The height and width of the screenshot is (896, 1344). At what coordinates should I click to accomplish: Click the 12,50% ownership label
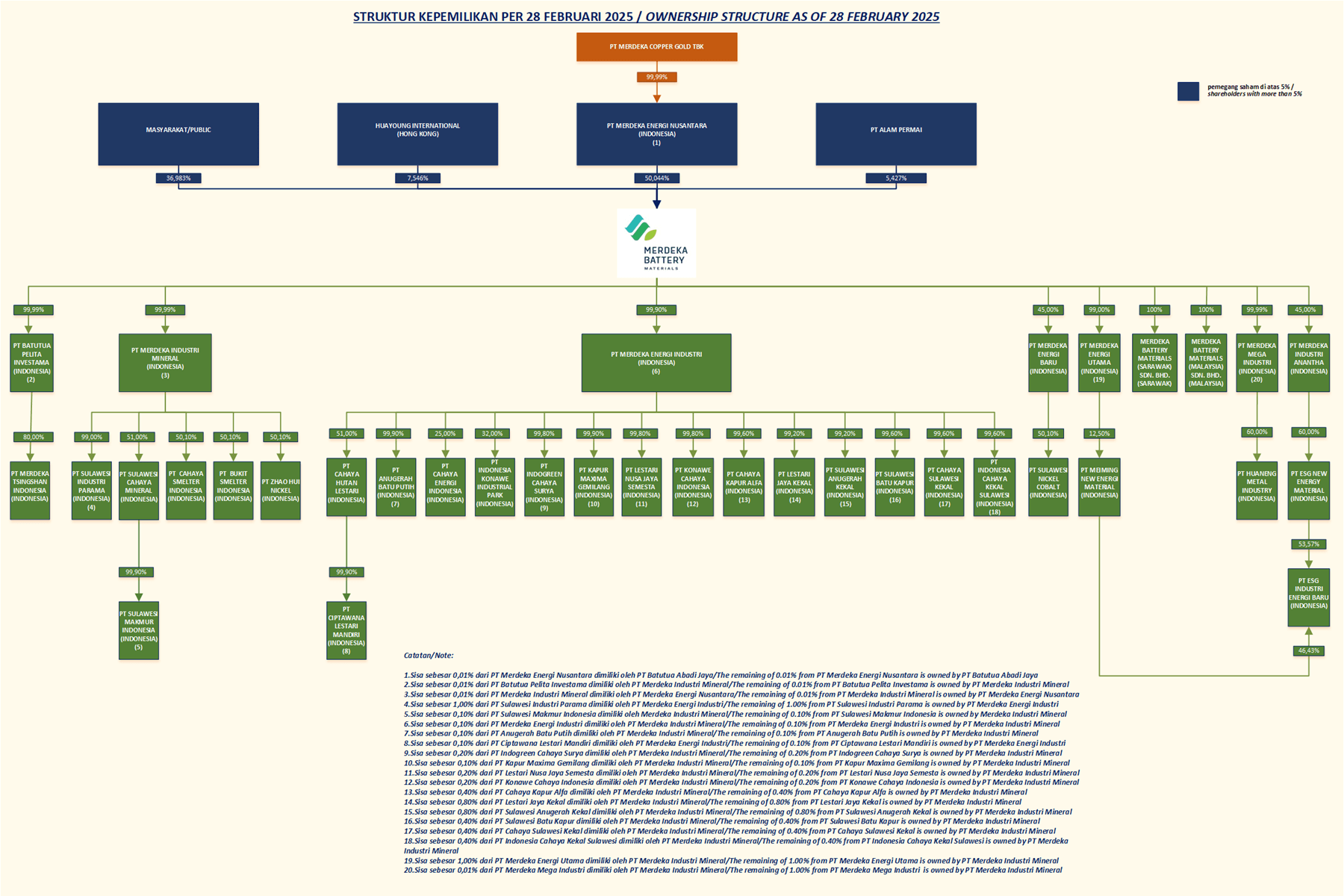[x=1099, y=433]
